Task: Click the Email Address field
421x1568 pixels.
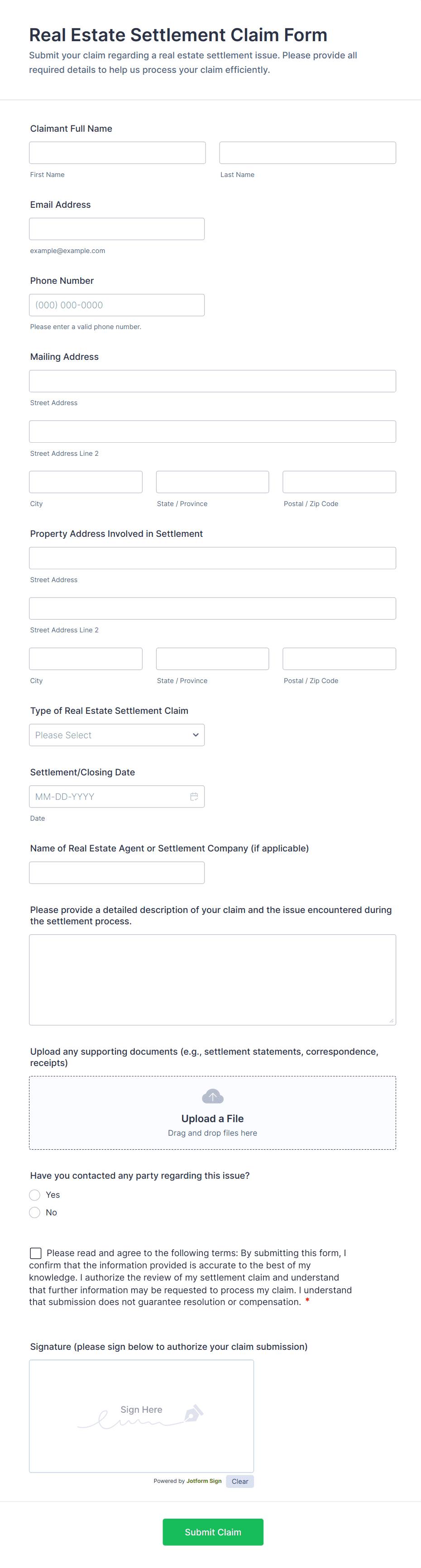Action: pyautogui.click(x=117, y=229)
